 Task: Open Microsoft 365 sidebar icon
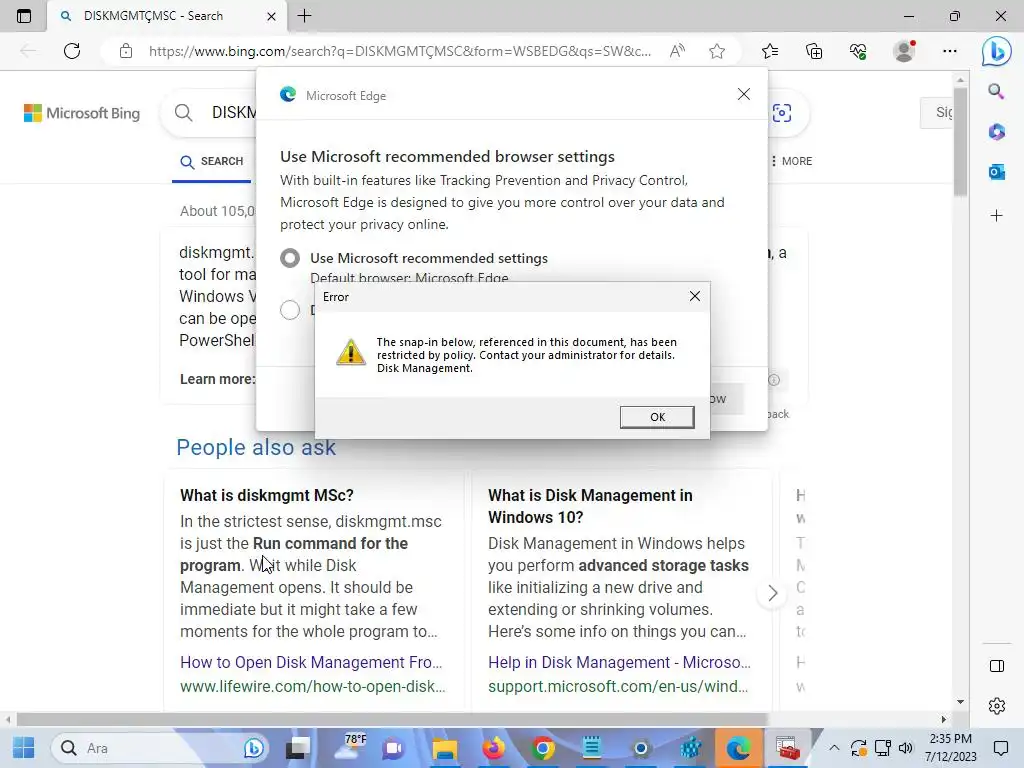(996, 131)
